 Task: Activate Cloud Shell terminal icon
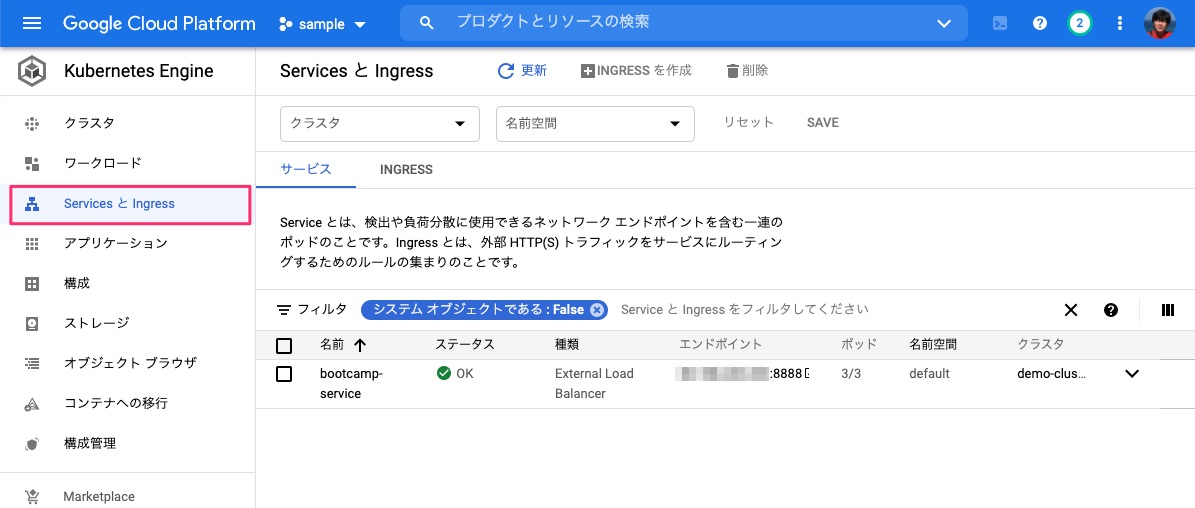pyautogui.click(x=1000, y=23)
